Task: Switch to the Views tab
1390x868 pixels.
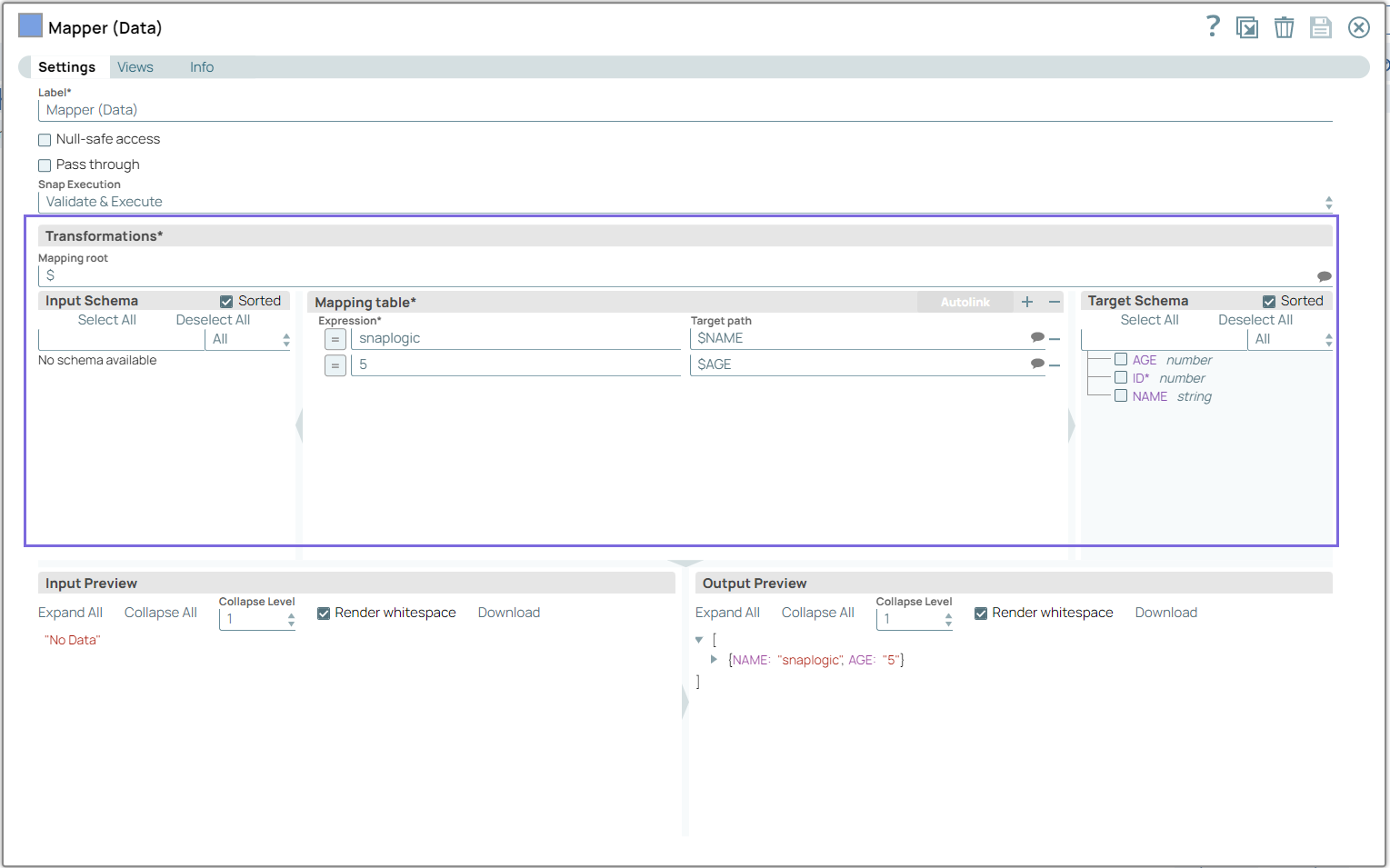Action: [x=135, y=67]
